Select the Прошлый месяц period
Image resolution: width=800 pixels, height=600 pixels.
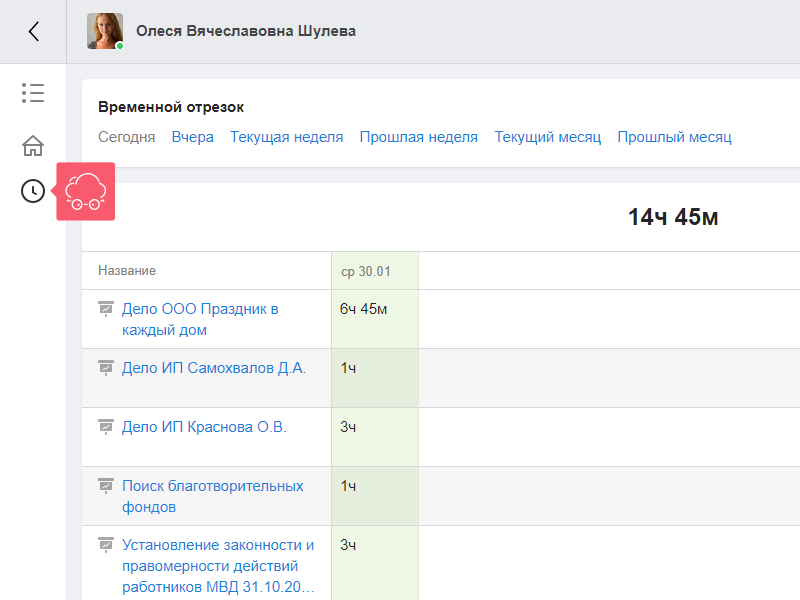[x=674, y=137]
